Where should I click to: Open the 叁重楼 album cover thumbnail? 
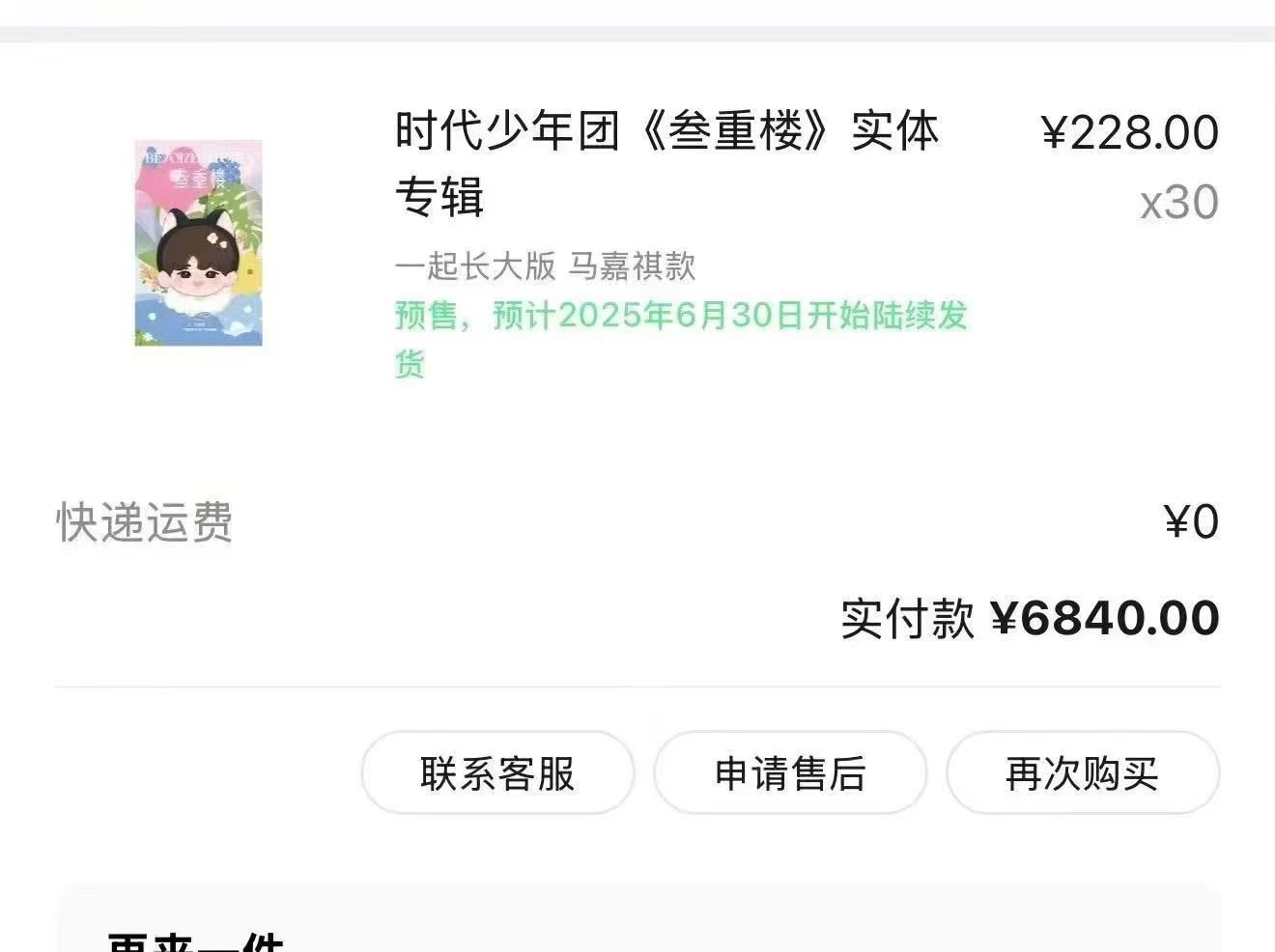198,243
